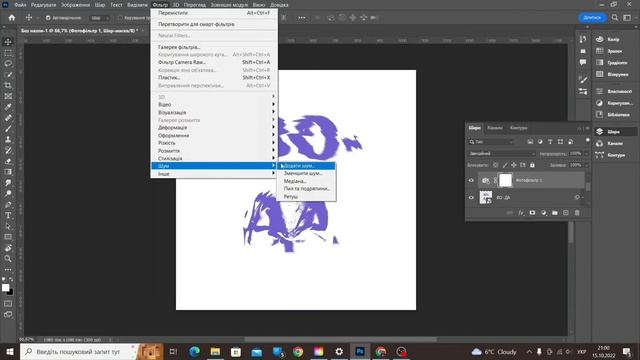
Task: Open the search icon in options bar
Action: 615,18
